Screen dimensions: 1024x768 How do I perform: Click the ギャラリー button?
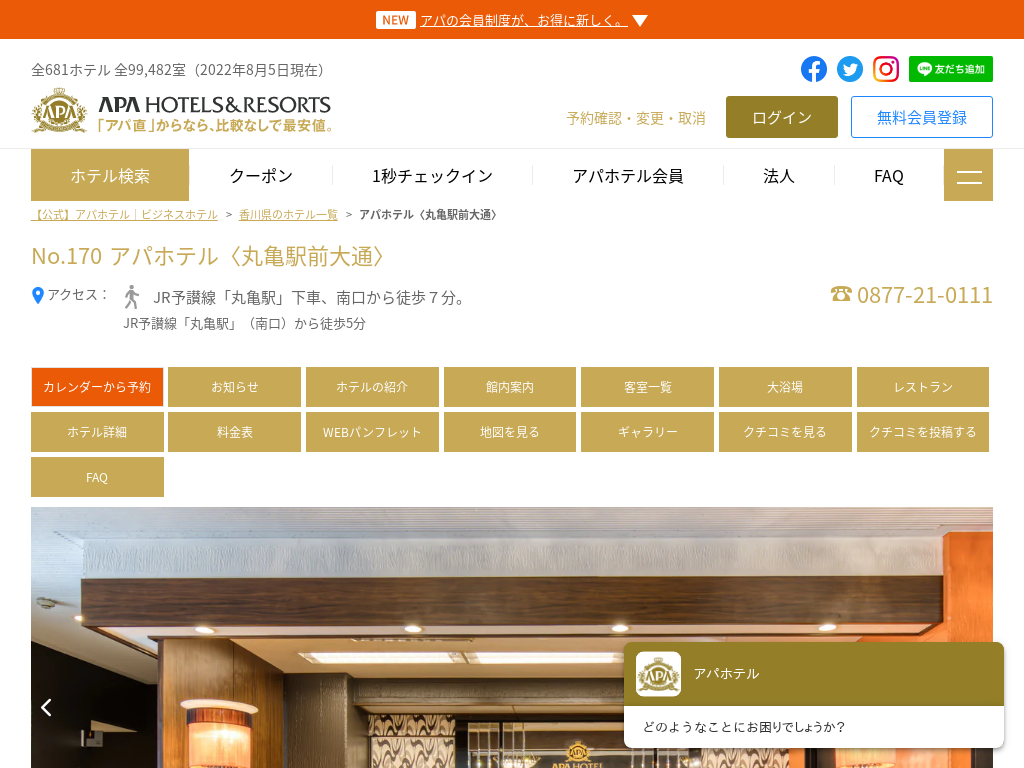(647, 432)
